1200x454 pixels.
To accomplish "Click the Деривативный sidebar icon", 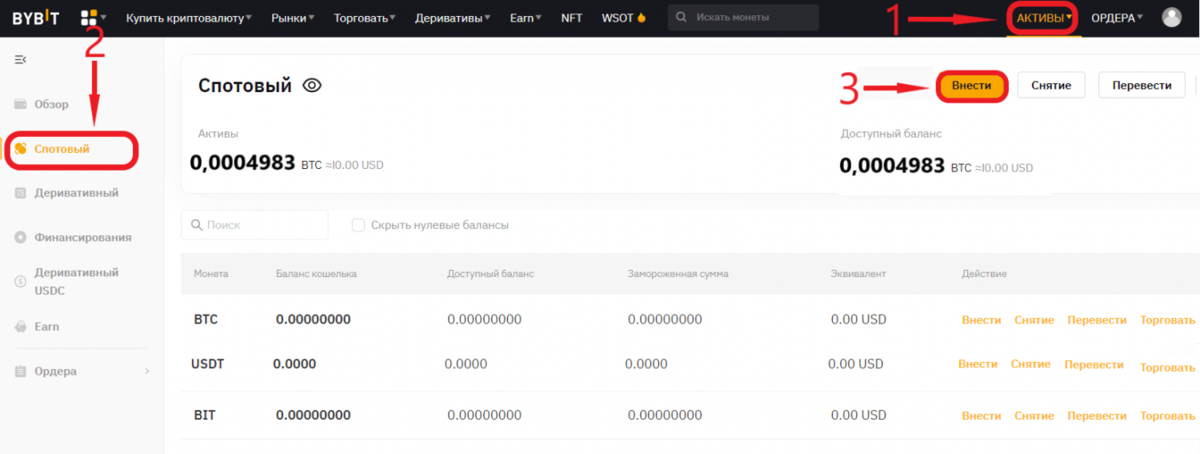I will tap(20, 193).
